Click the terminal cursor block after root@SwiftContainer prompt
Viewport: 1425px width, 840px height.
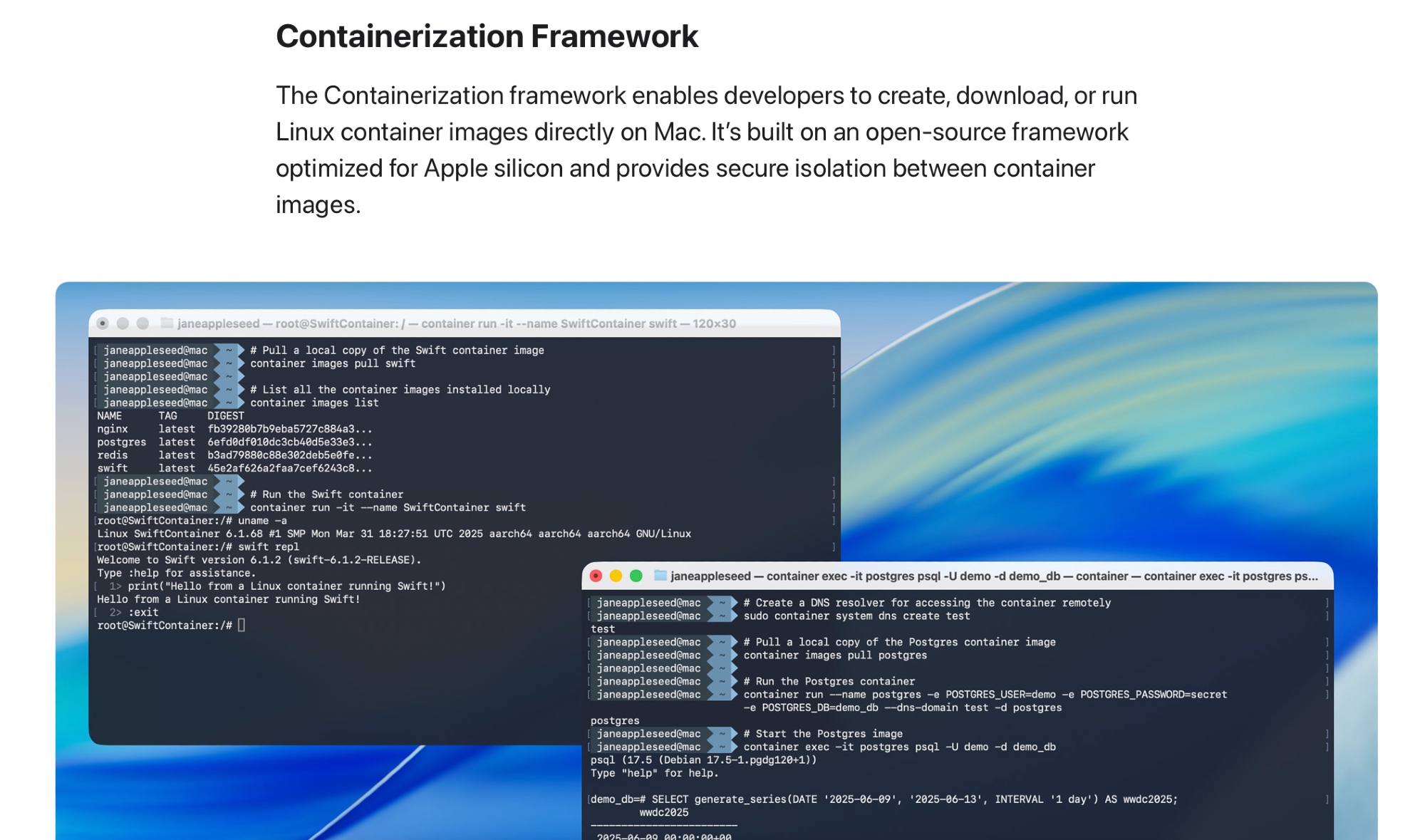(242, 626)
